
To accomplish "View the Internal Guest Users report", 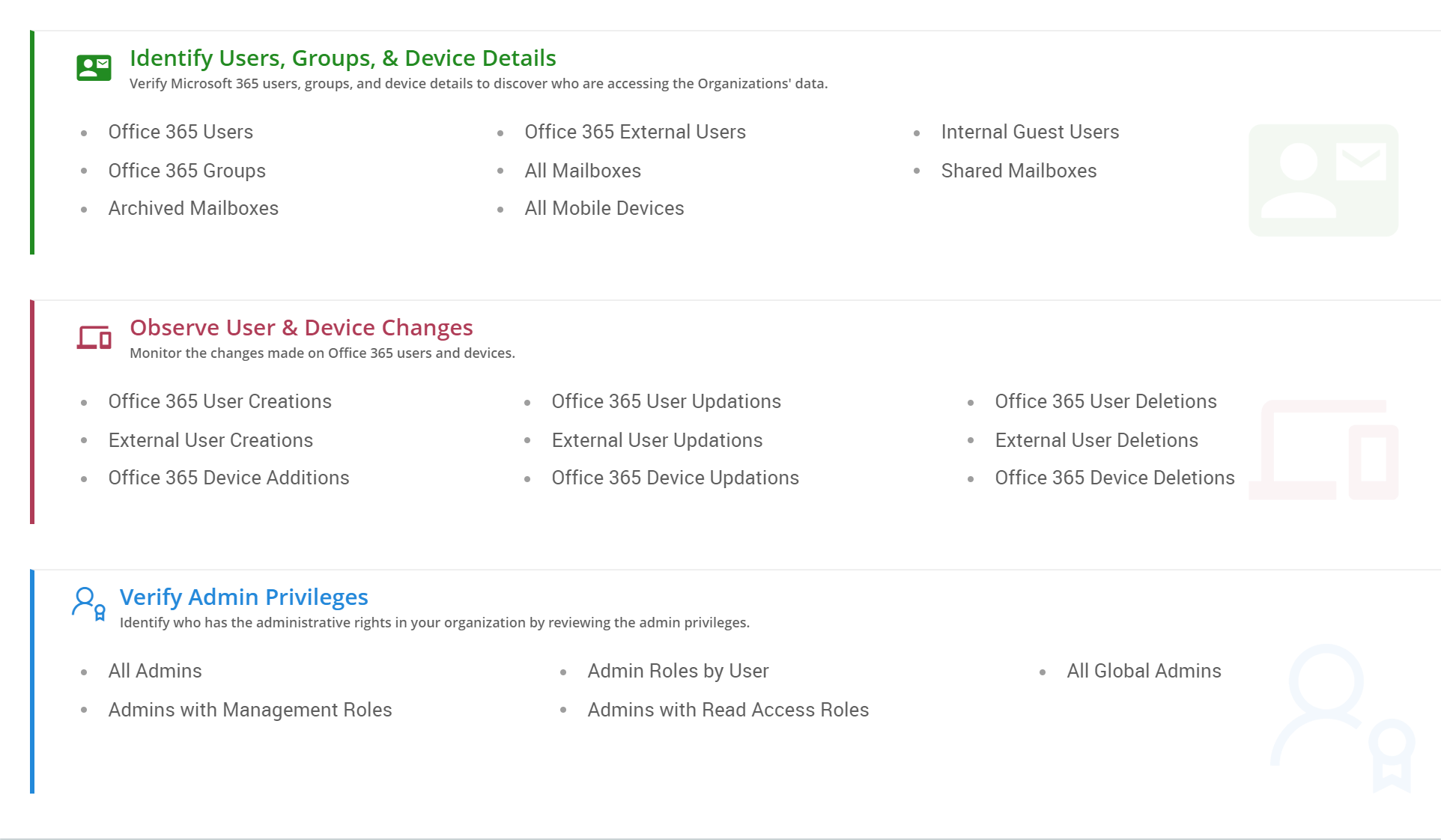I will click(x=1030, y=132).
